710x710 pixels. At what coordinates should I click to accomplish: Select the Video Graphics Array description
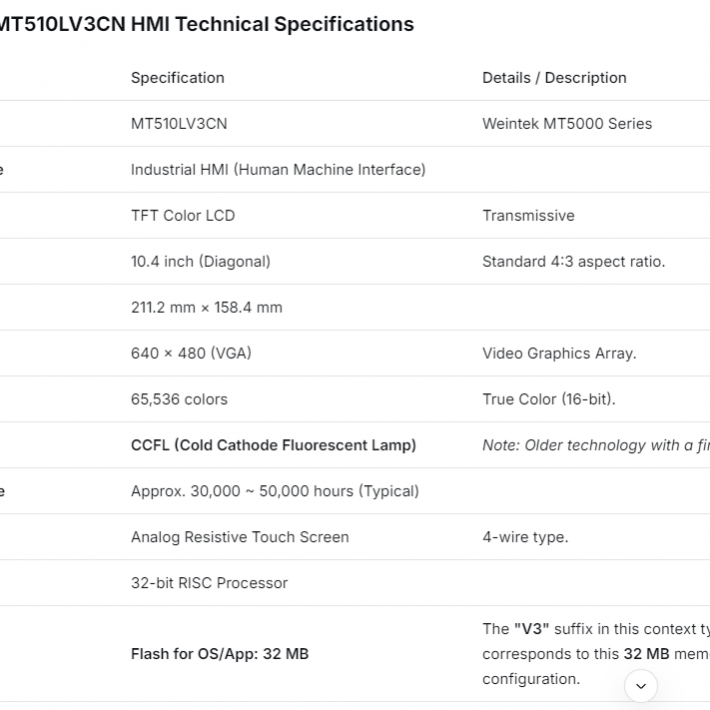click(x=559, y=353)
